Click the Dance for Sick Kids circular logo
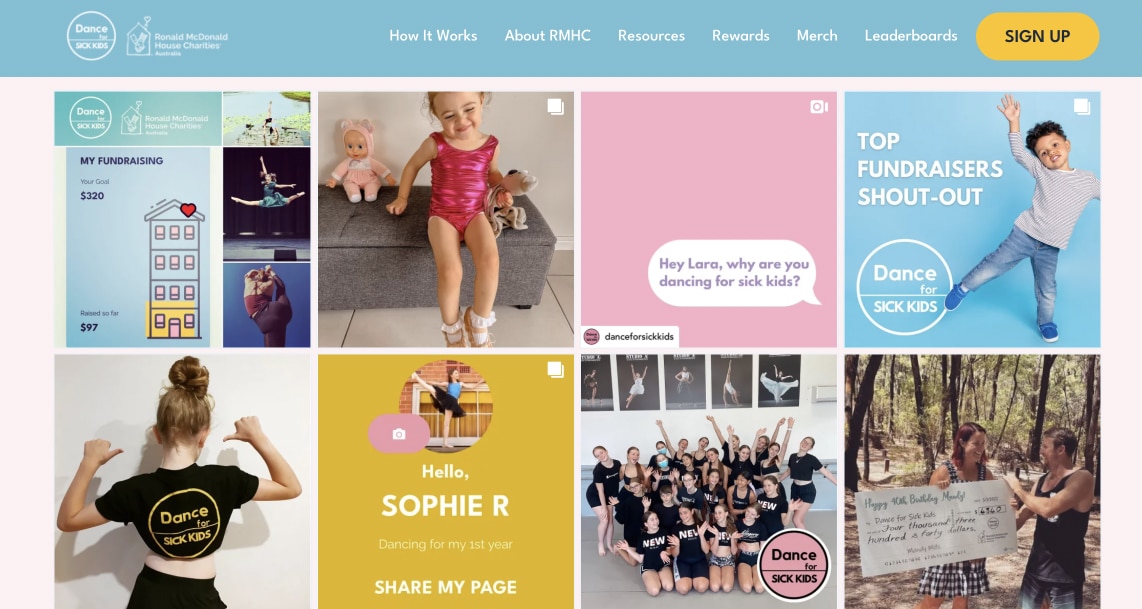 pos(91,36)
